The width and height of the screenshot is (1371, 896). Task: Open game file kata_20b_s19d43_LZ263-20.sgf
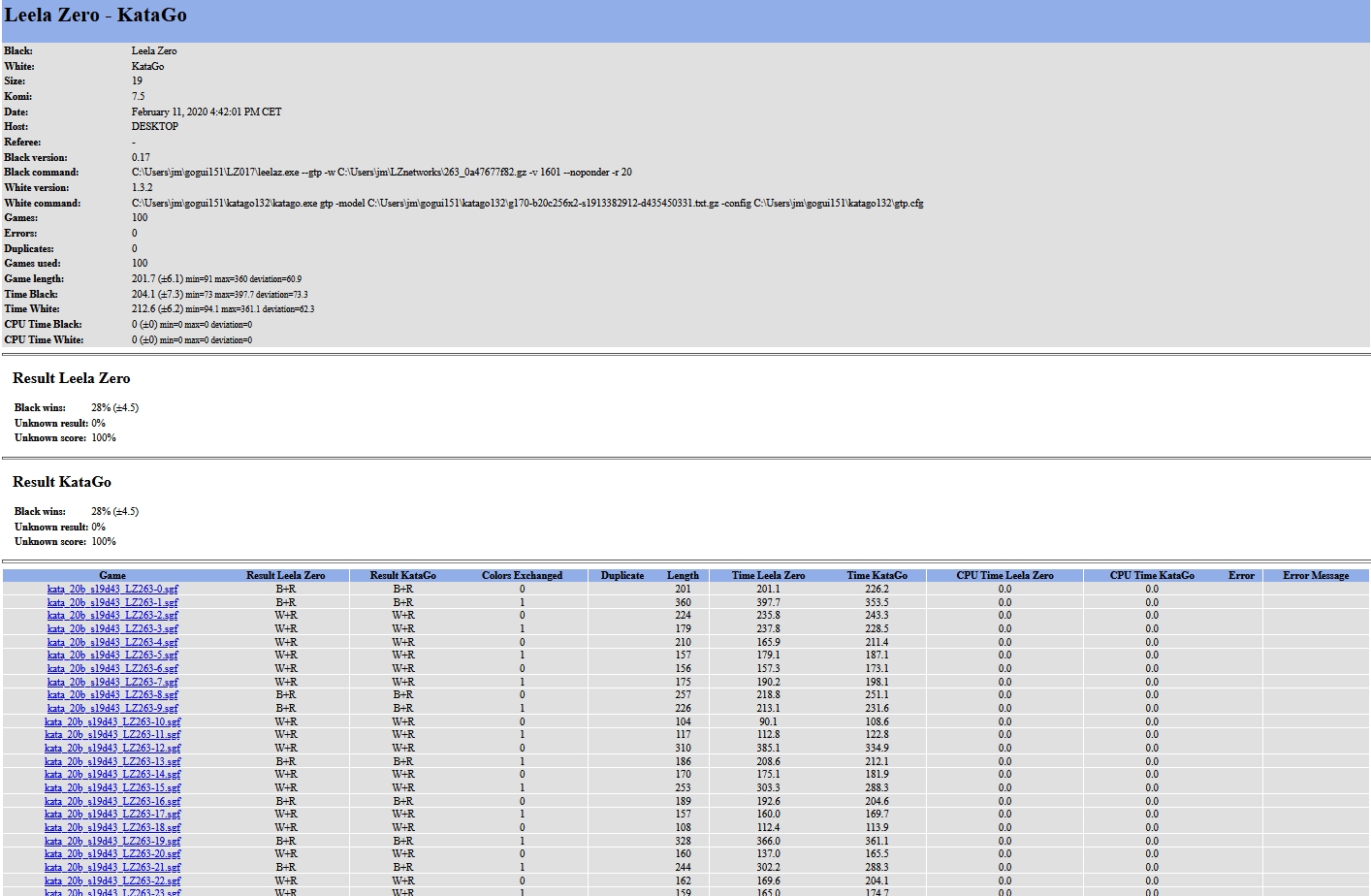tap(112, 853)
